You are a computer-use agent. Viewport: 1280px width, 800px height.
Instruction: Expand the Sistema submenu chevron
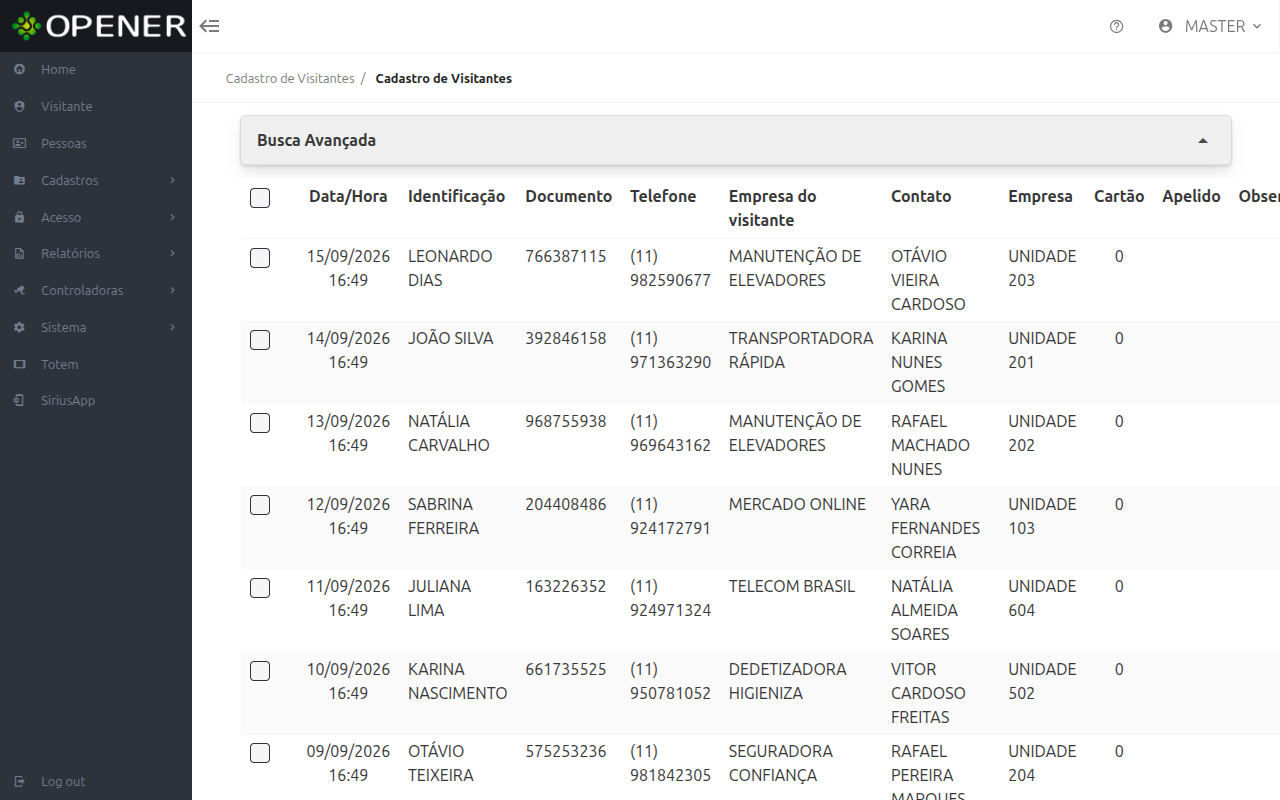coord(173,327)
